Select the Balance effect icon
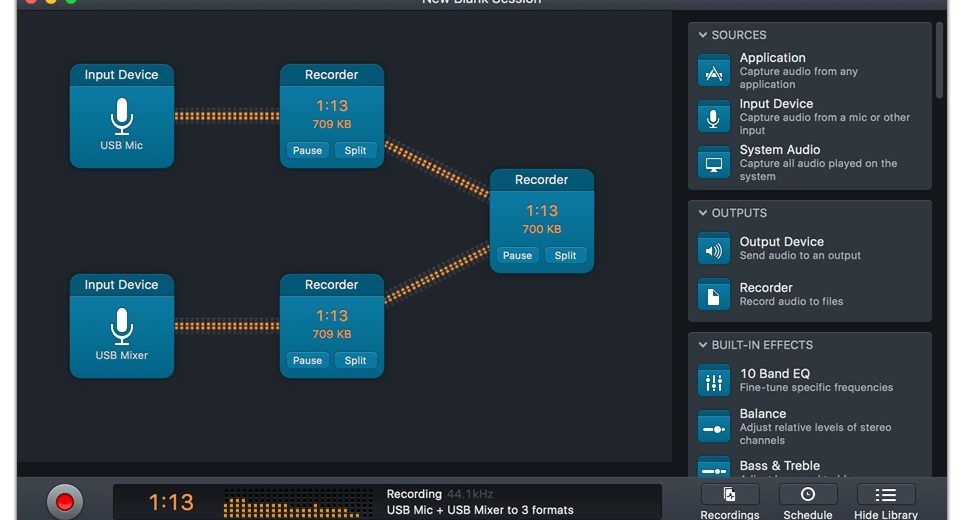This screenshot has height=520, width=960. click(x=714, y=427)
